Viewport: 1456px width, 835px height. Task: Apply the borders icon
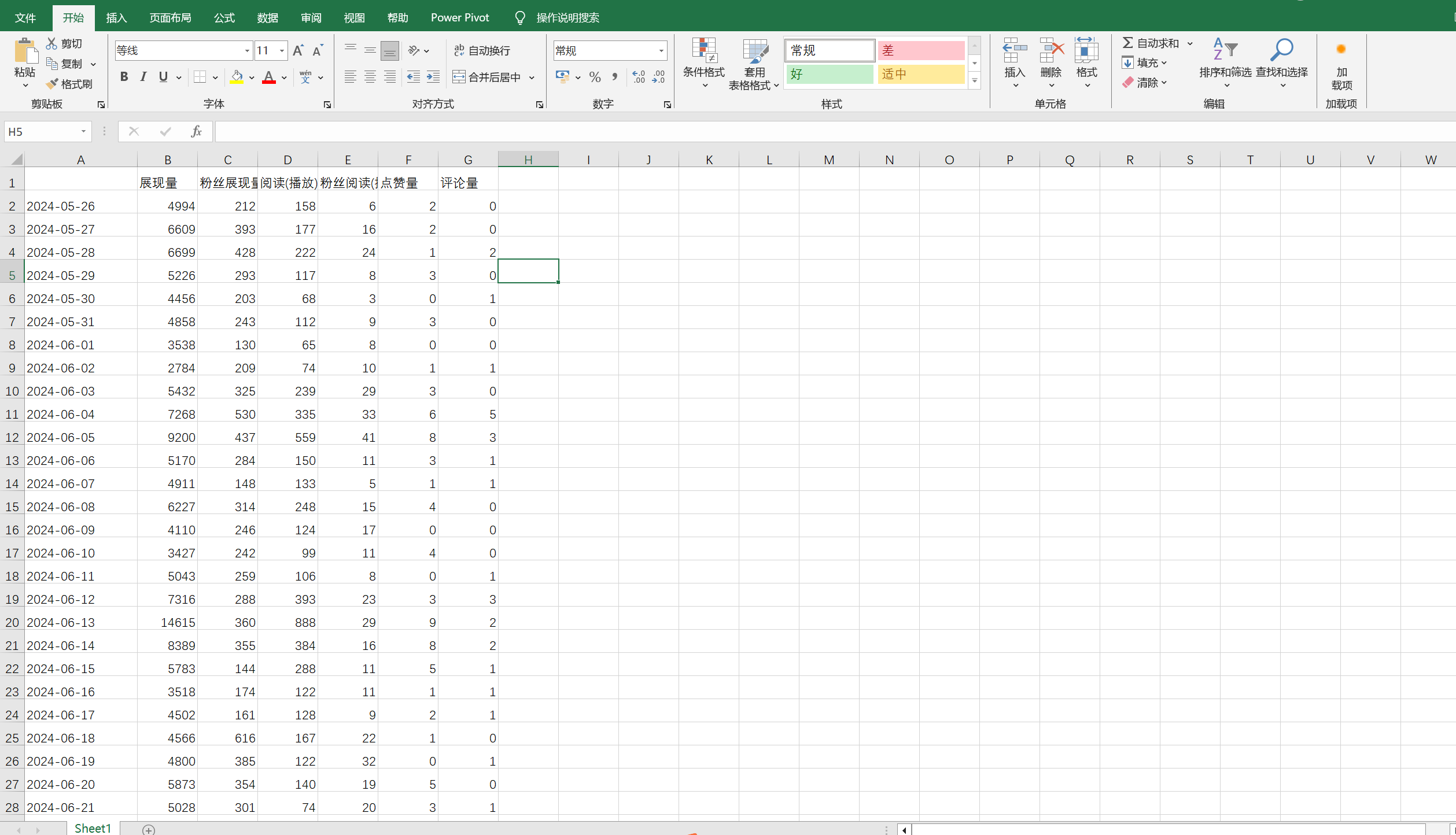click(200, 77)
